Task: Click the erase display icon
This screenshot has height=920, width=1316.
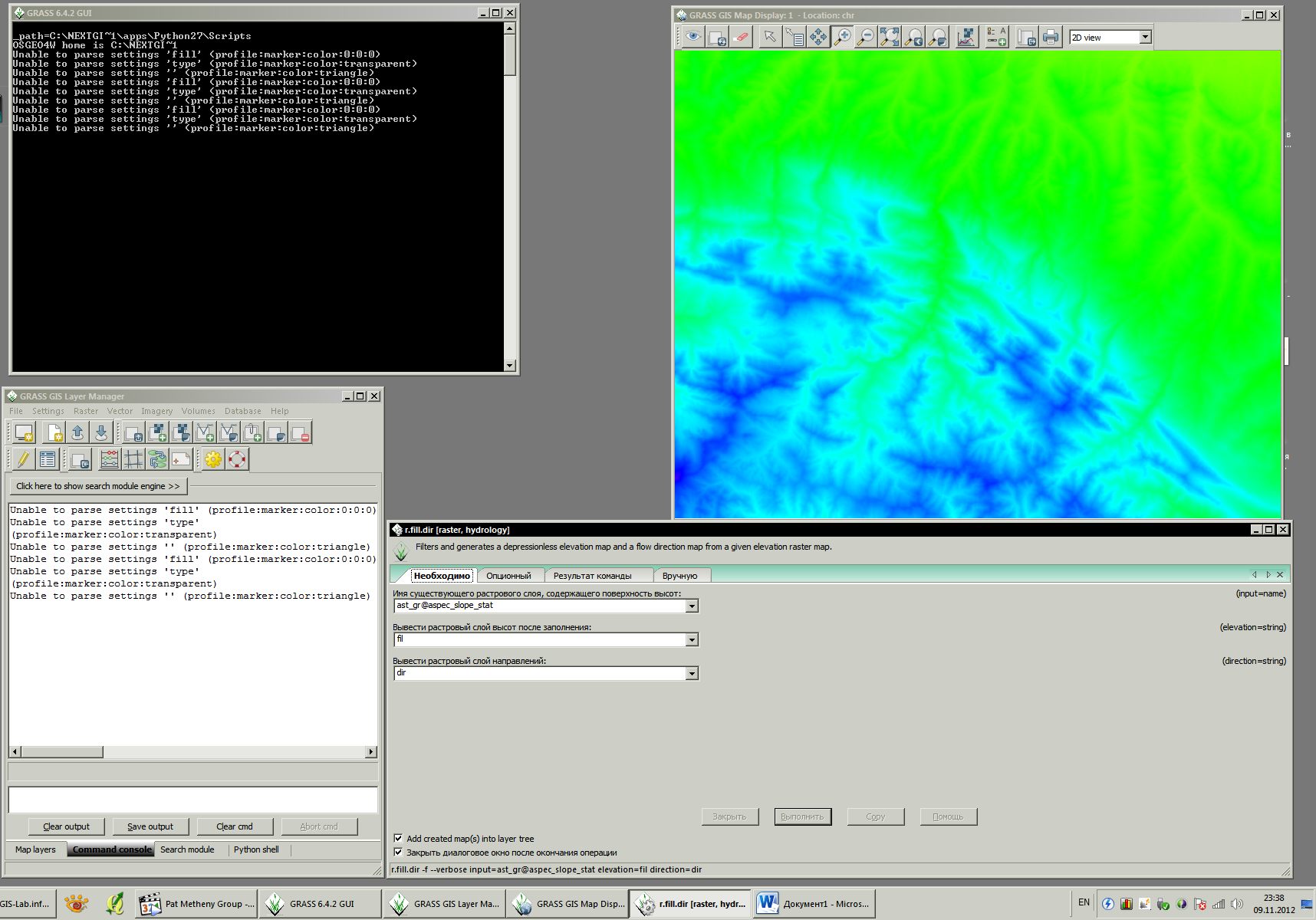Action: click(741, 37)
